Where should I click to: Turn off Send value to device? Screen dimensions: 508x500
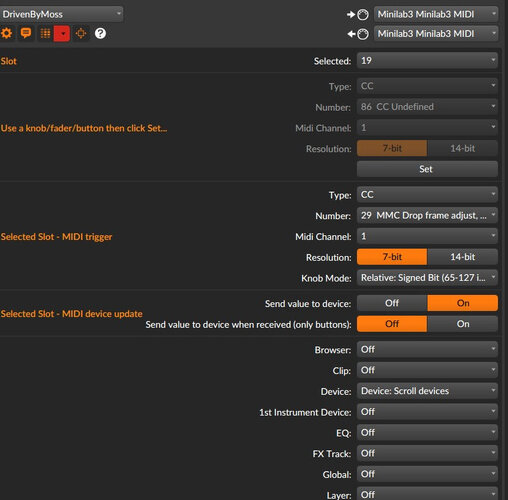coord(392,303)
